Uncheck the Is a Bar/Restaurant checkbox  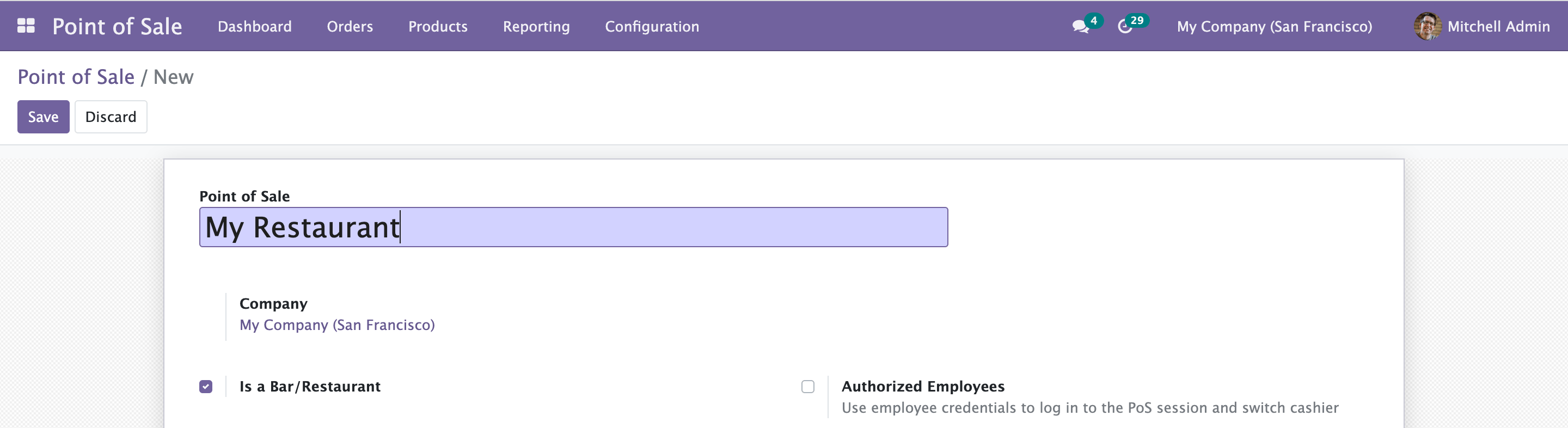pyautogui.click(x=206, y=387)
